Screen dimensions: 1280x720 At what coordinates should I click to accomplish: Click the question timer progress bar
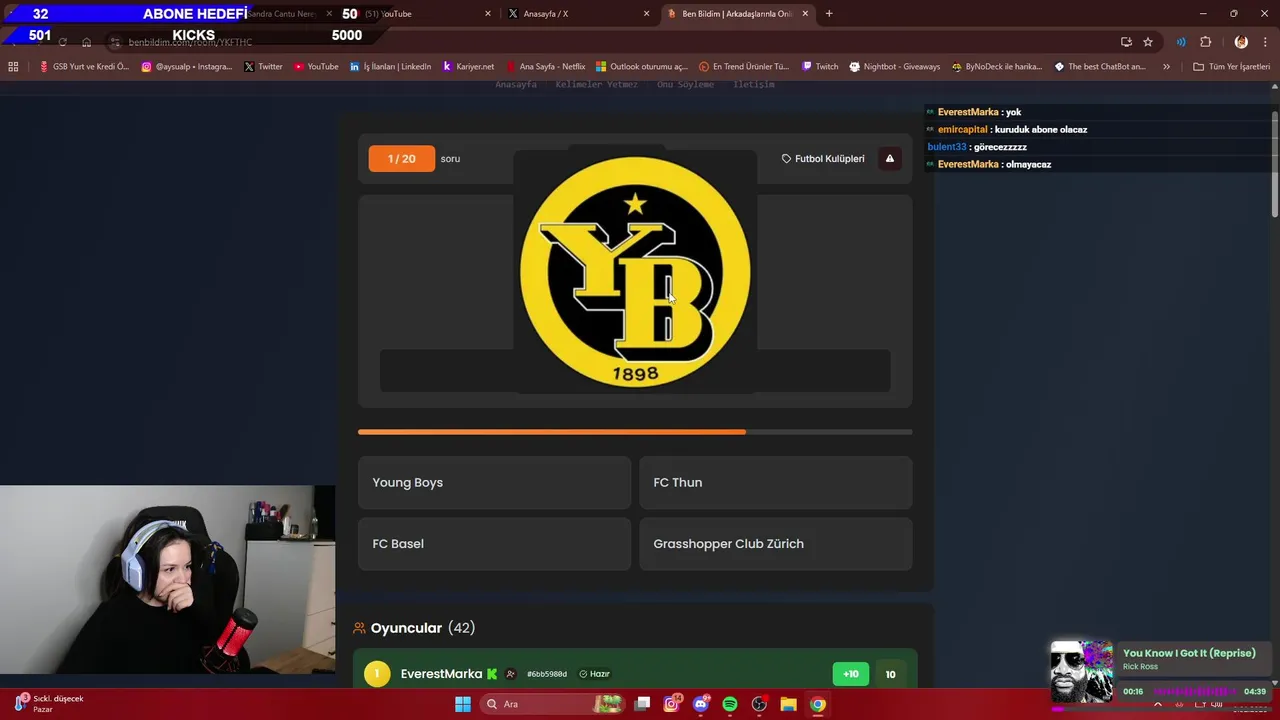click(x=635, y=432)
